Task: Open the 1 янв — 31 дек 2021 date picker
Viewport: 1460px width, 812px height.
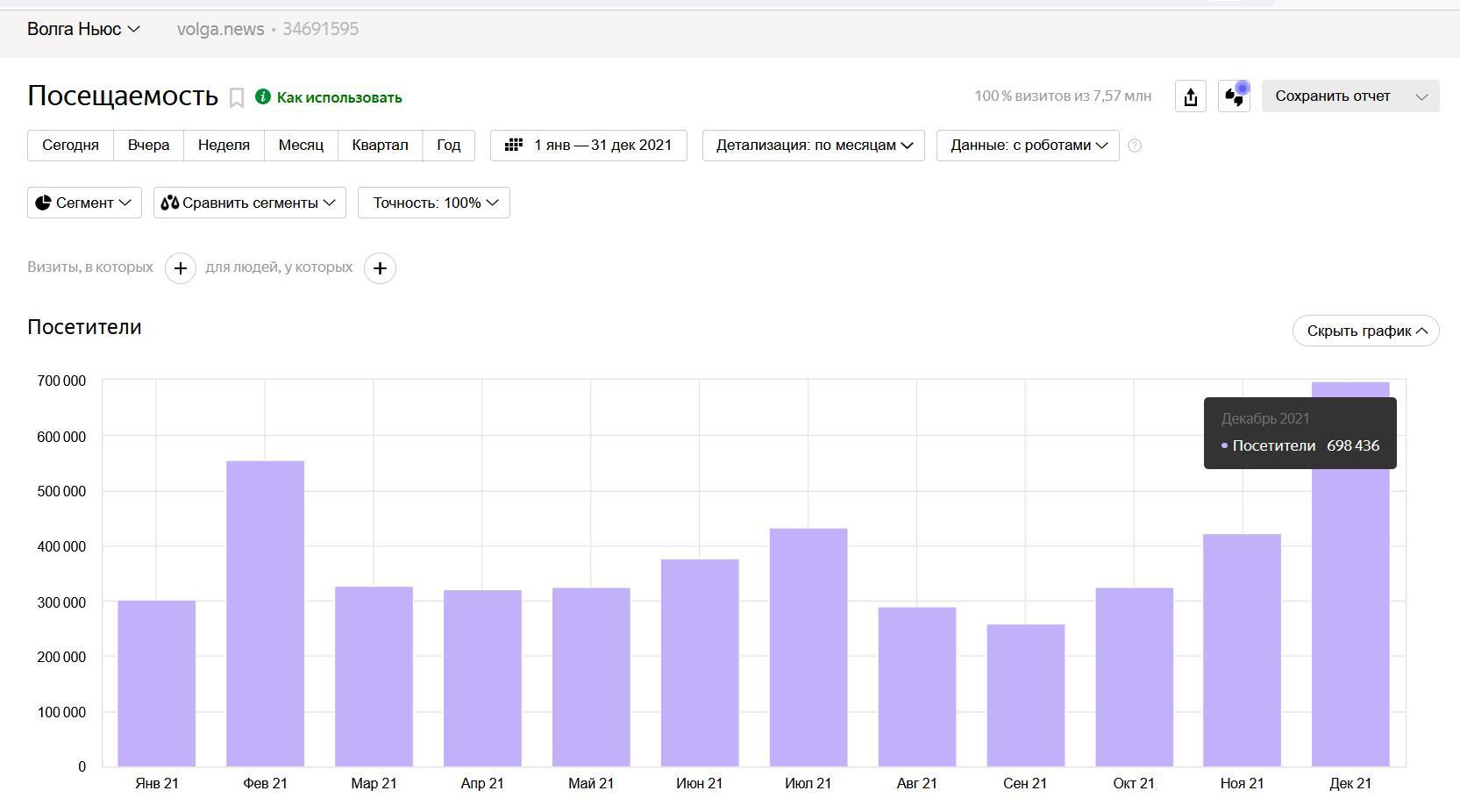Action: pyautogui.click(x=588, y=146)
